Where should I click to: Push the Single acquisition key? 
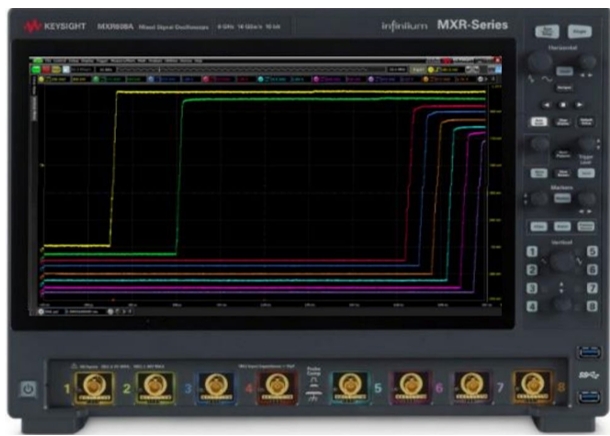[x=579, y=31]
